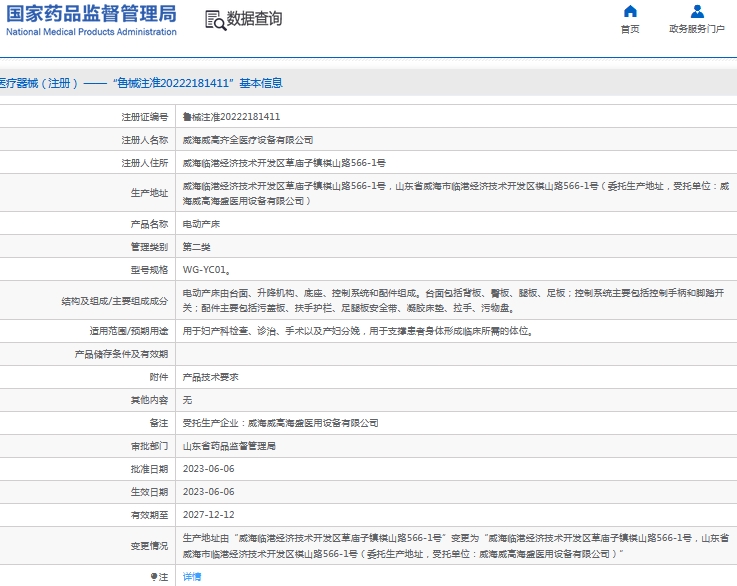Image resolution: width=737 pixels, height=586 pixels.
Task: Click the model value WG-YC01
Action: coord(206,270)
